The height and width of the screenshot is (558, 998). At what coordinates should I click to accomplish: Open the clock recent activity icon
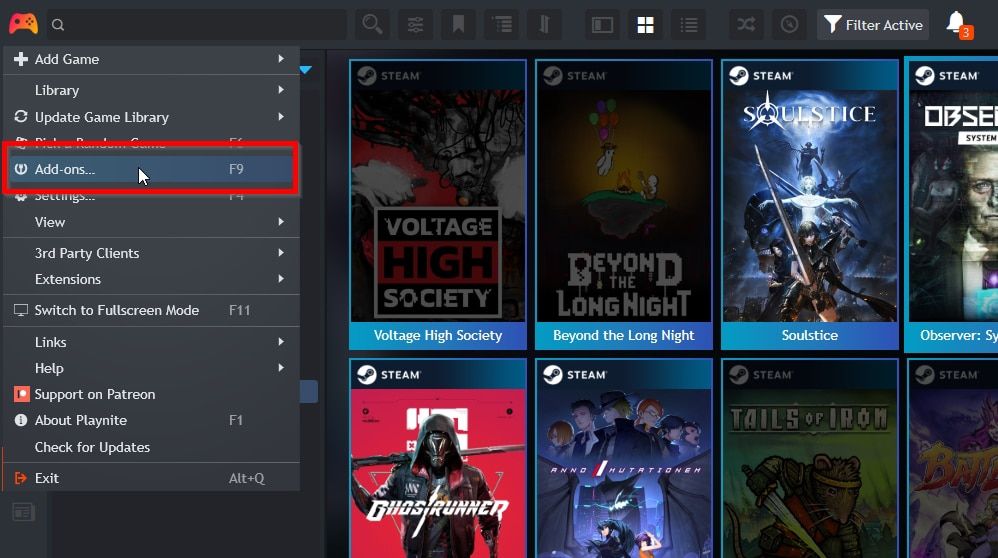tap(789, 25)
